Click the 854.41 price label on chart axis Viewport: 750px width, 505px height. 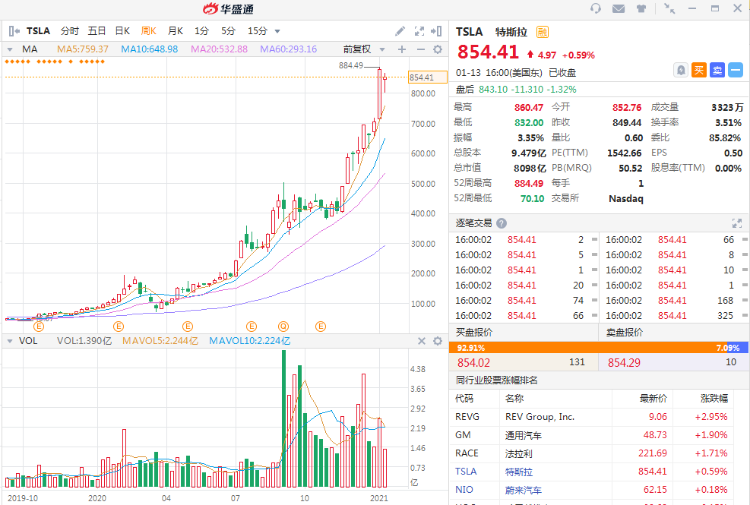pos(427,77)
